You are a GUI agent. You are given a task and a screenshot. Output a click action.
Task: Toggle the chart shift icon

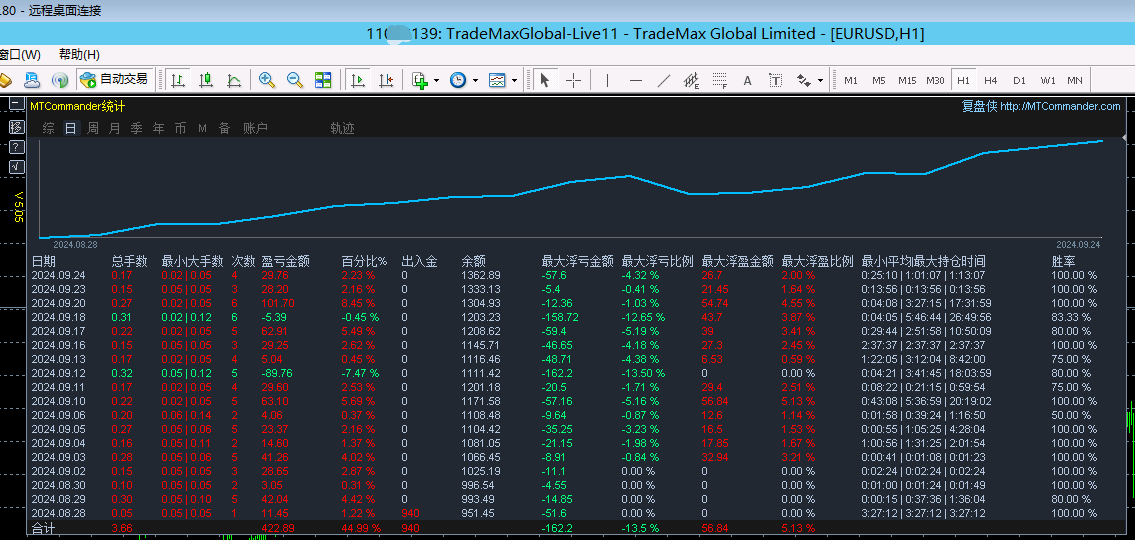pyautogui.click(x=385, y=80)
